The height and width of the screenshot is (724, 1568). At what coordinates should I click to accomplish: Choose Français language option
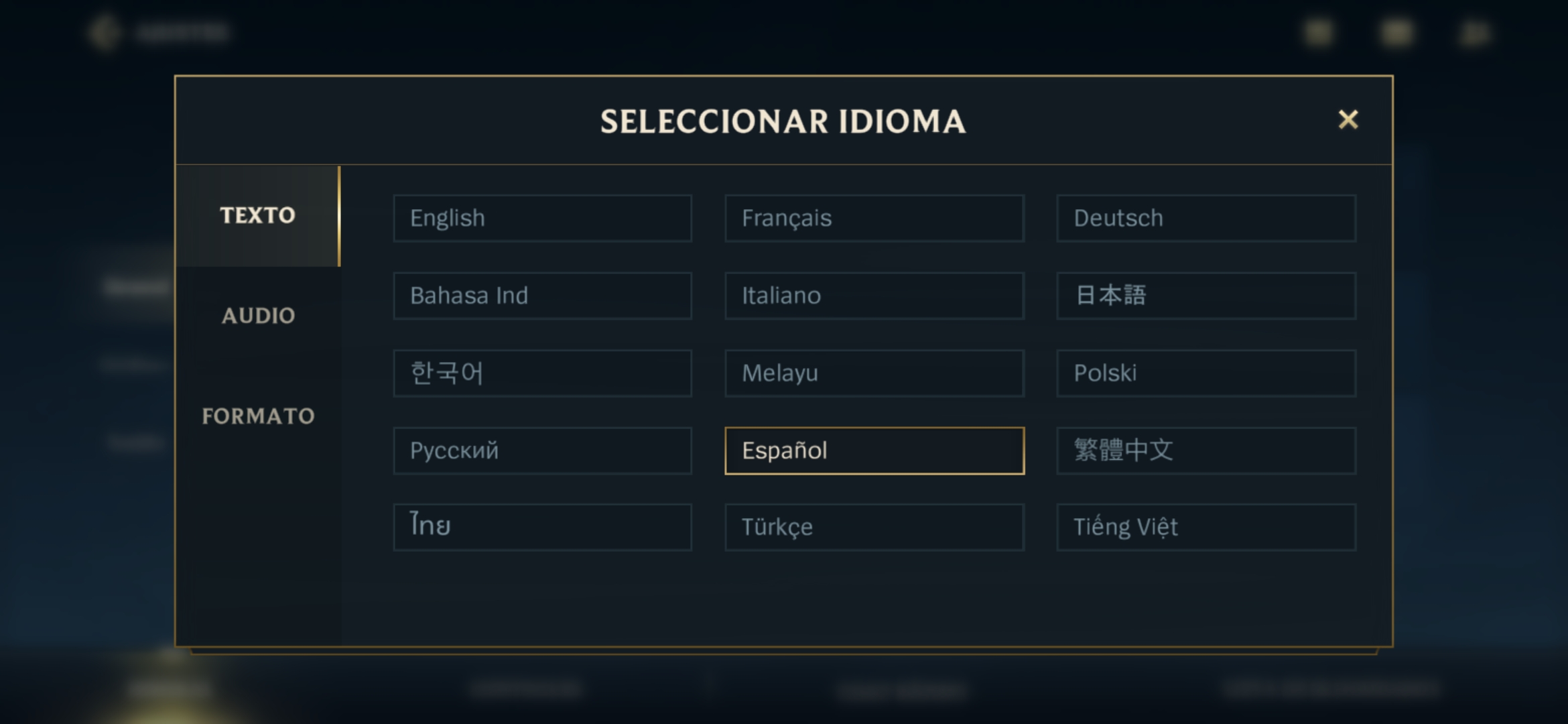(x=874, y=219)
